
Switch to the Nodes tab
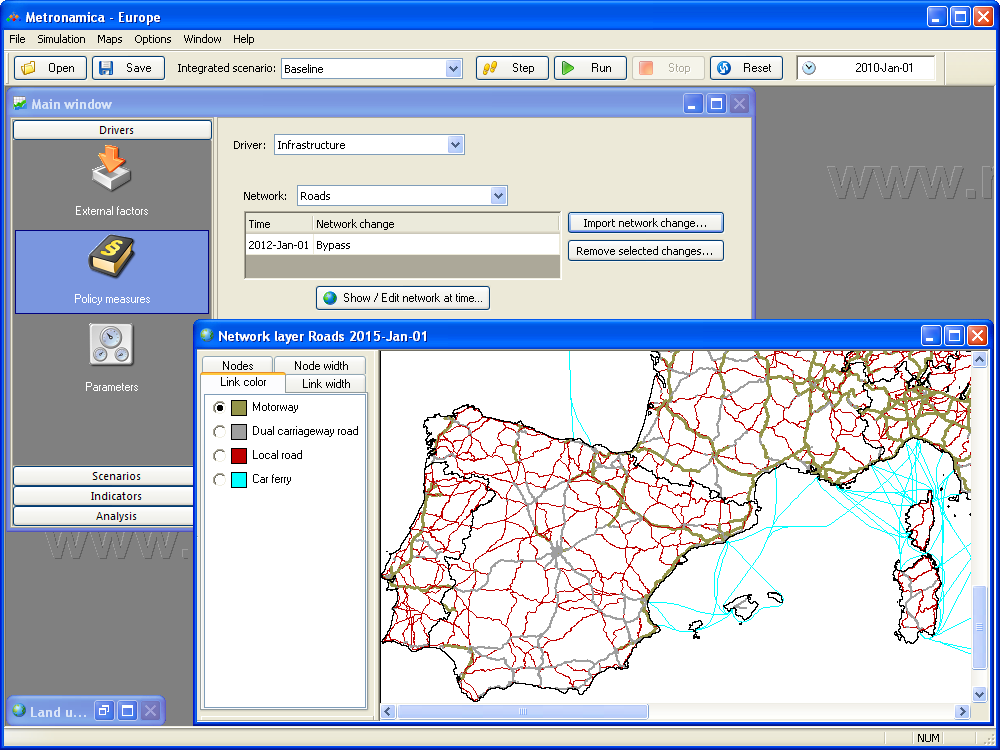[237, 365]
